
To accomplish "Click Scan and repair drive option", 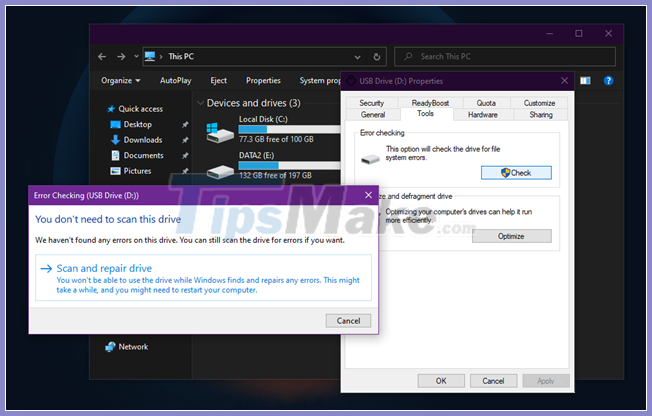I will (x=203, y=278).
